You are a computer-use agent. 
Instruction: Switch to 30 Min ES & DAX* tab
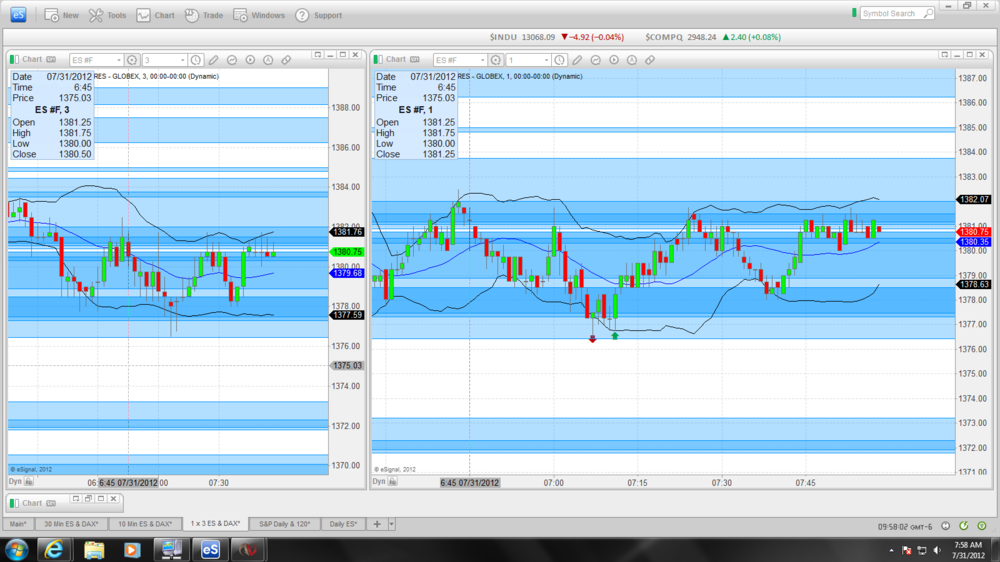coord(71,524)
